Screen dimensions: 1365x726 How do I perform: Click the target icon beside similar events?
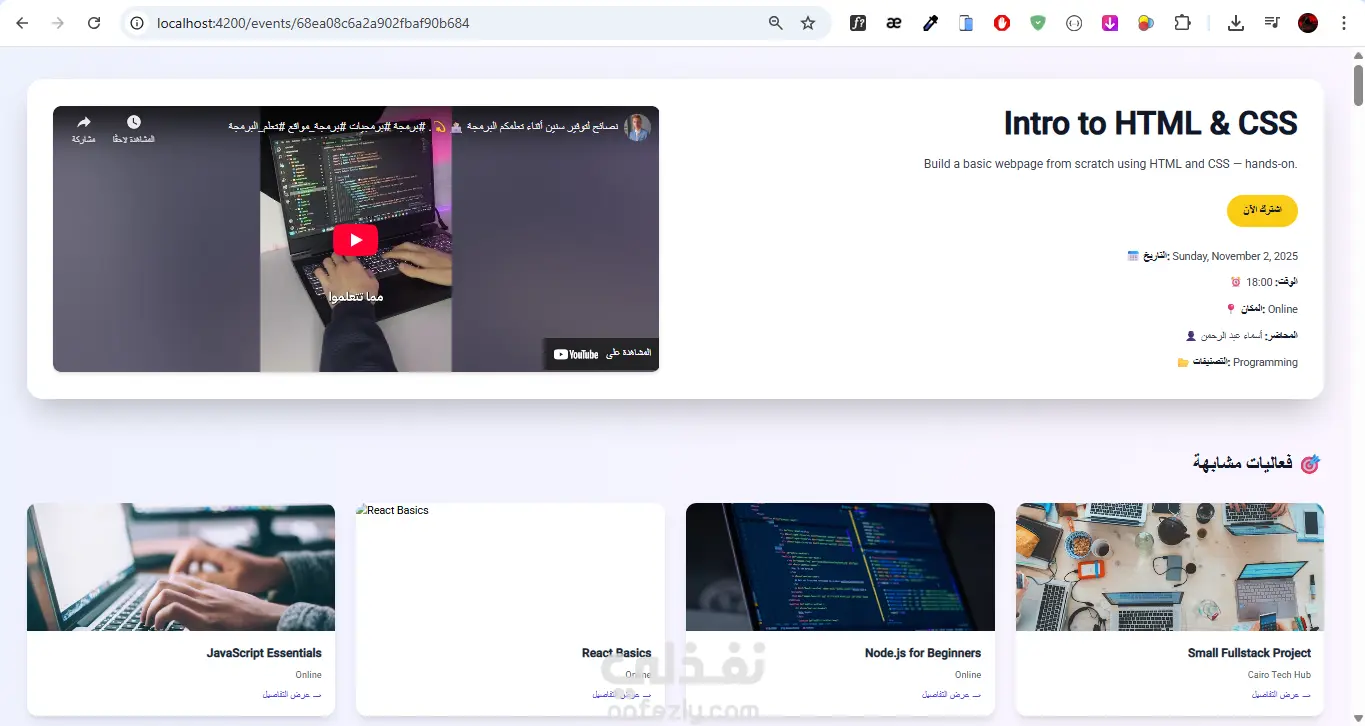click(1310, 463)
